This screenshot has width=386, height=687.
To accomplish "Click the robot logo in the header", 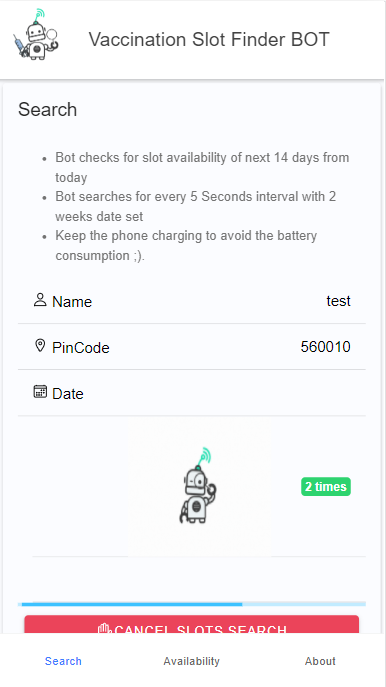I will tap(36, 35).
